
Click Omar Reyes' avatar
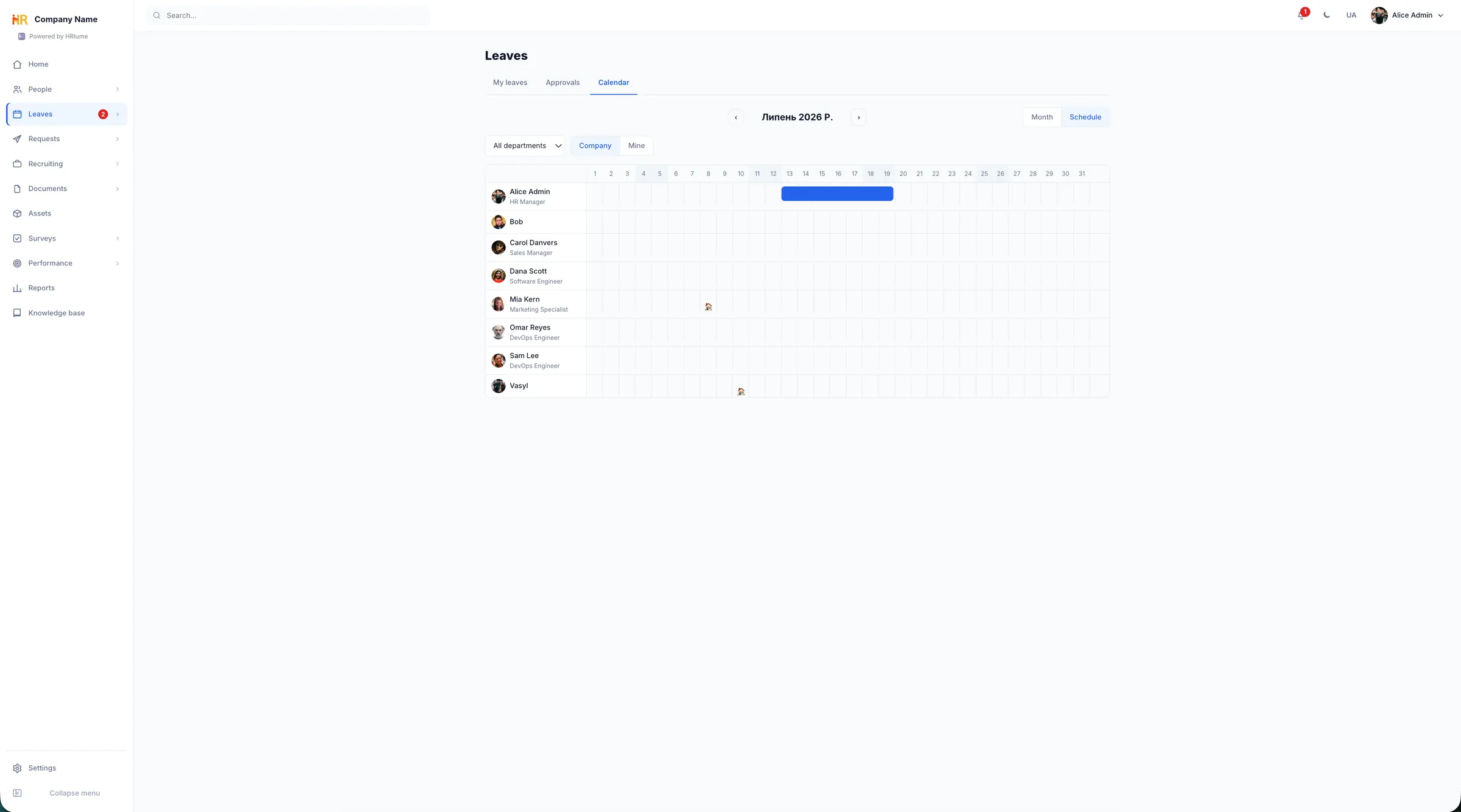(499, 332)
